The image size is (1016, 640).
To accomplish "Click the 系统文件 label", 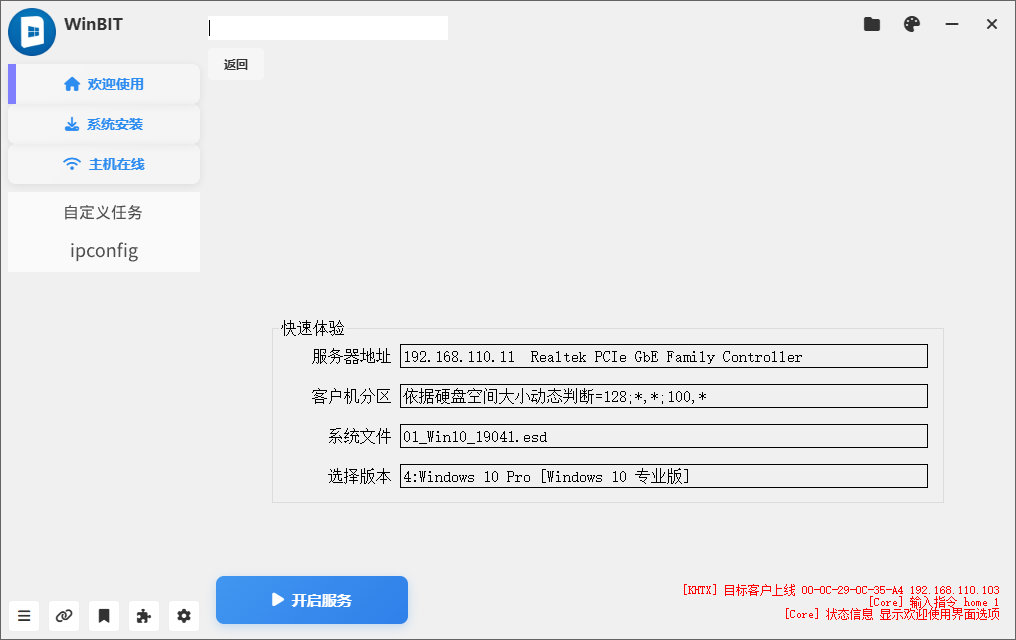I will (360, 437).
